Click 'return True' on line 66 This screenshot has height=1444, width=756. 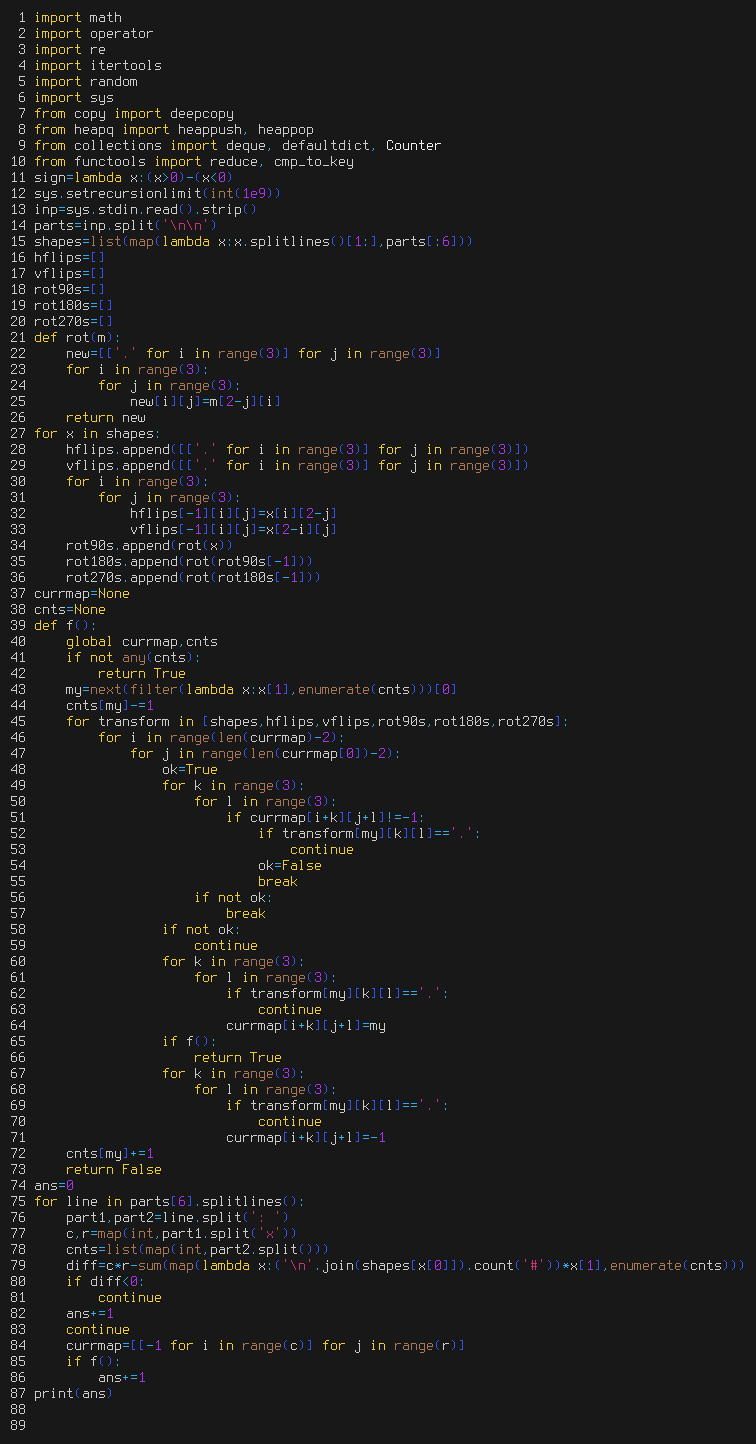point(238,1057)
